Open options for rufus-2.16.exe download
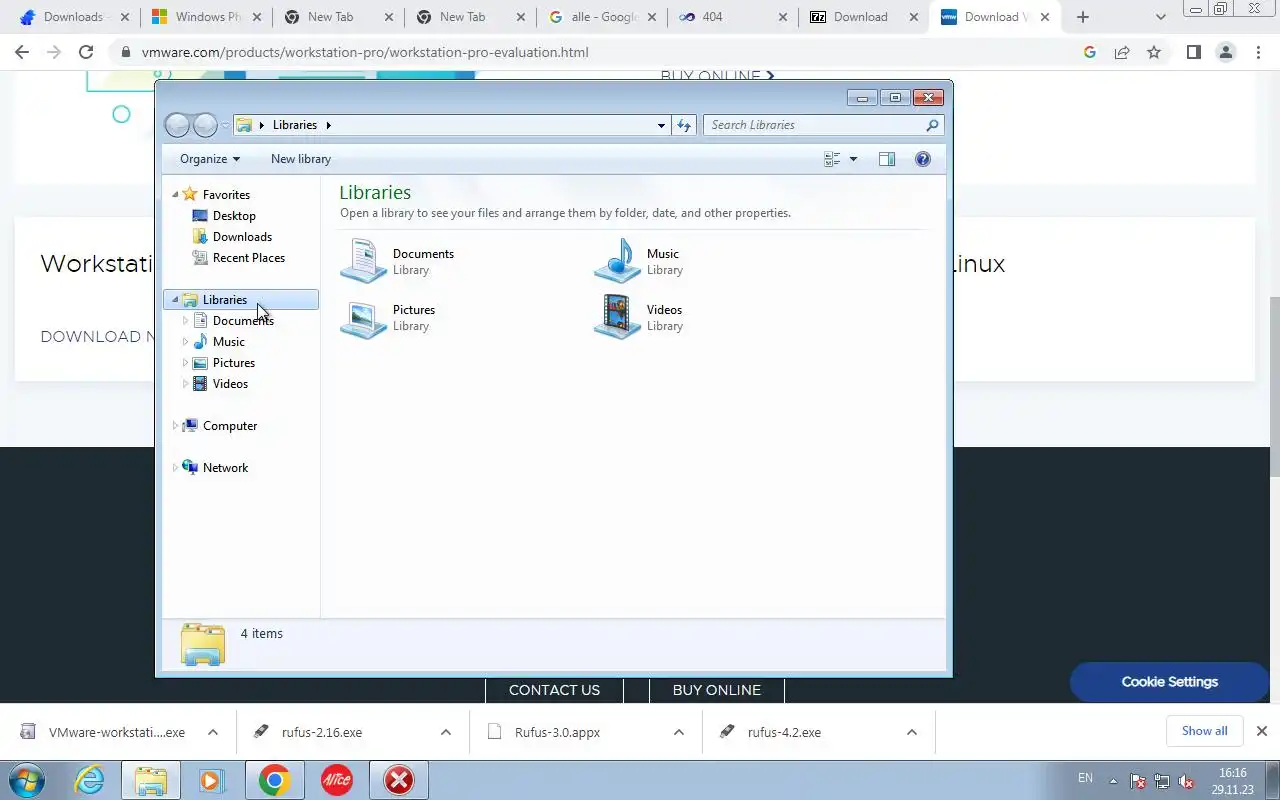 coord(446,732)
